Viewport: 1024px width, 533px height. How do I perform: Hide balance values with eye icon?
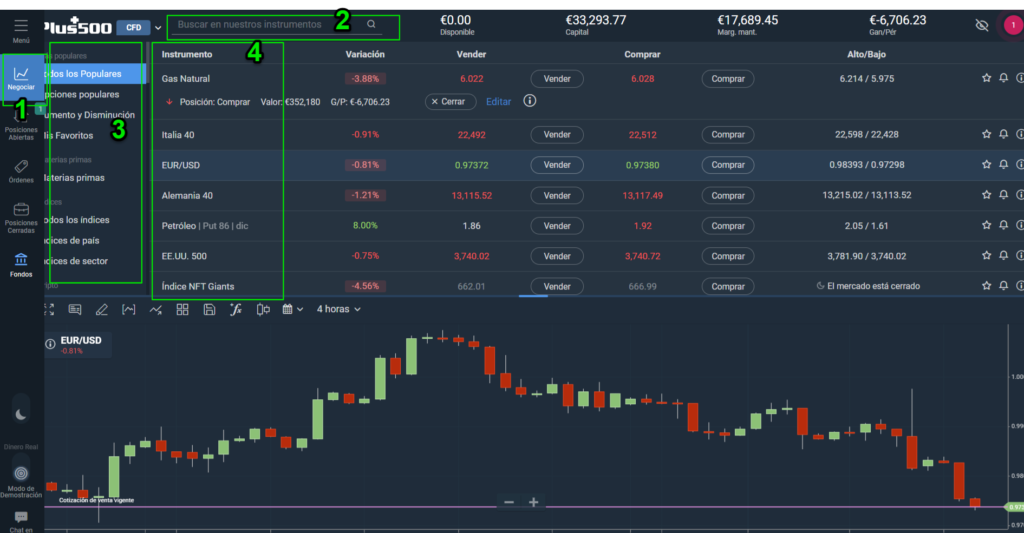982,25
